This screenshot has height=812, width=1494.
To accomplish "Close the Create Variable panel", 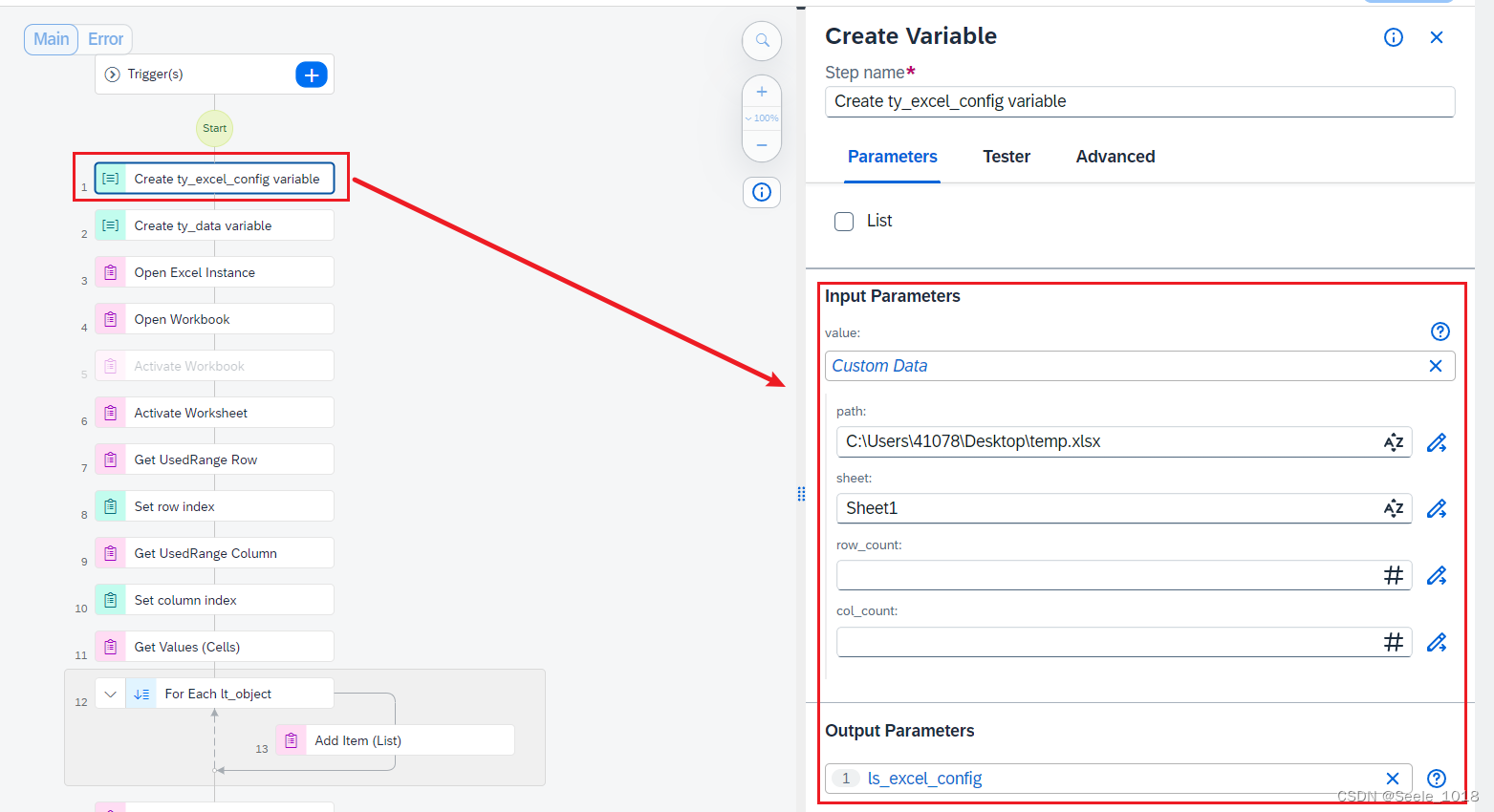I will [x=1437, y=37].
